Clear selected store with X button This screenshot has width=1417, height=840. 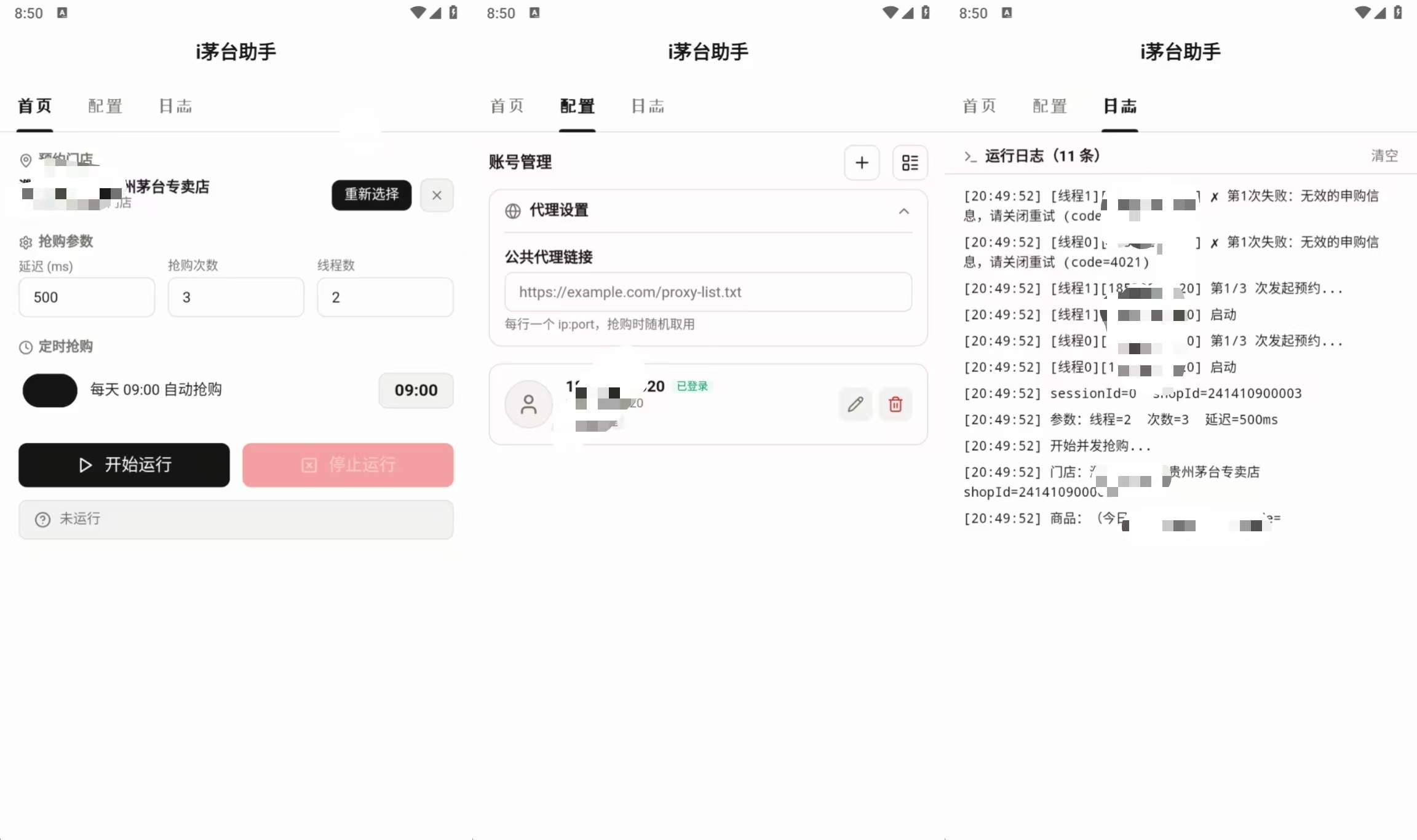click(437, 195)
